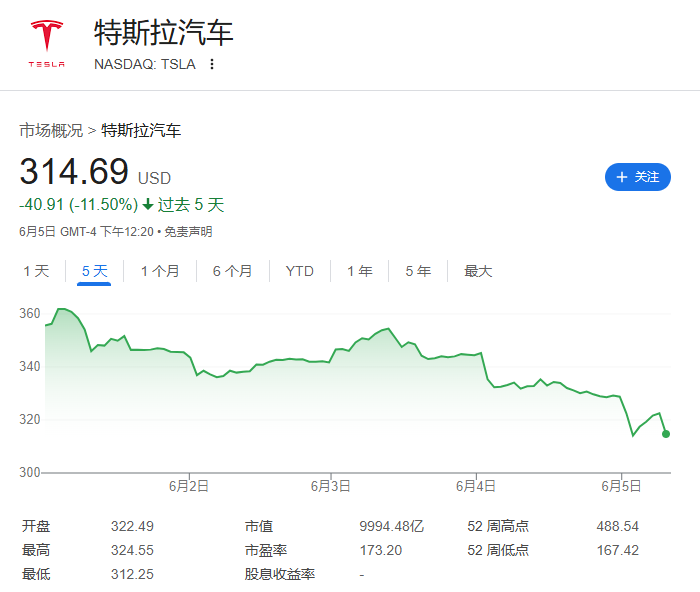Screen dimensions: 700x592
Task: Show the 最大 range tab
Action: (x=478, y=271)
